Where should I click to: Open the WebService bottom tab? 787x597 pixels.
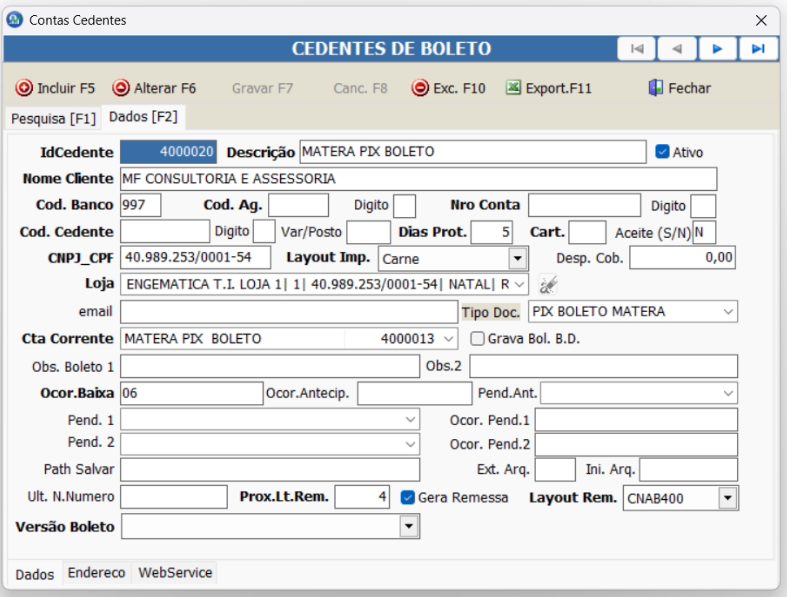175,573
